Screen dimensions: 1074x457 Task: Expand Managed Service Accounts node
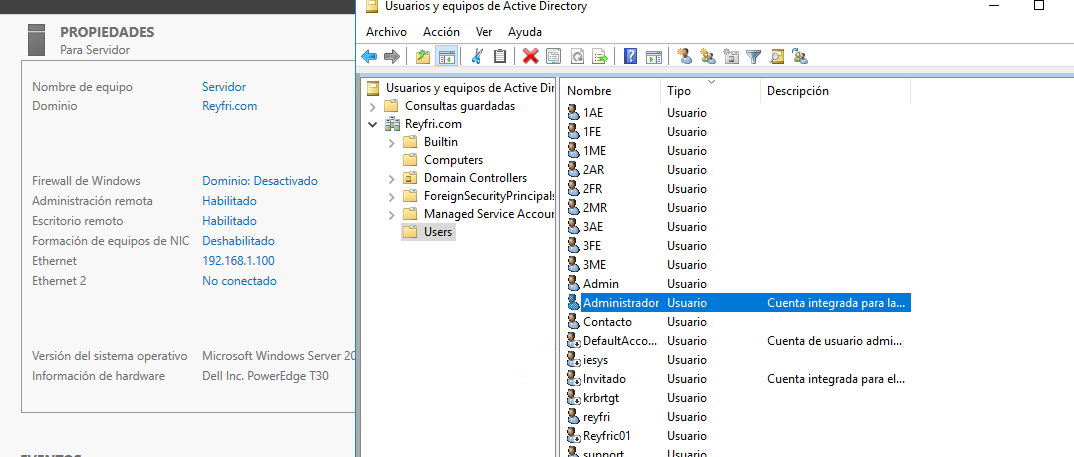point(392,214)
